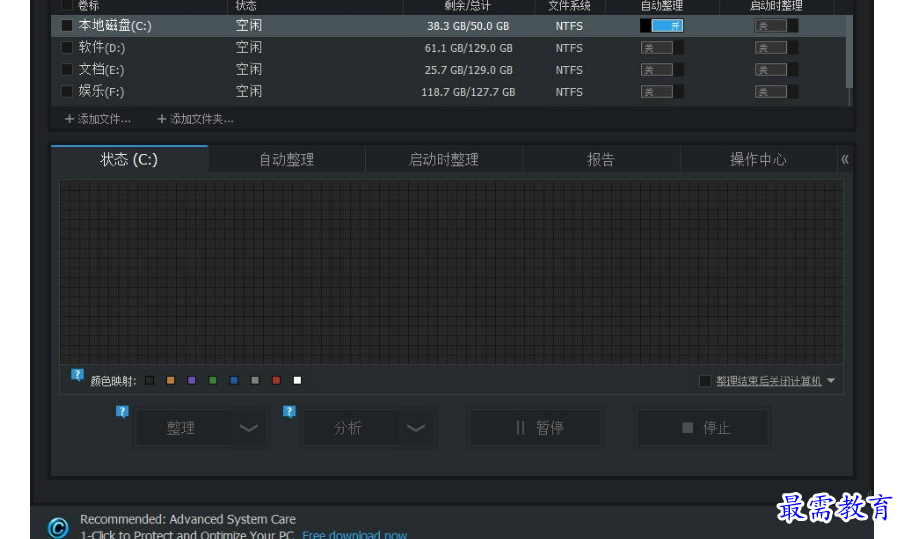This screenshot has width=901, height=539.
Task: Enable the 整理结束后关闭计算机 checkbox
Action: (704, 381)
